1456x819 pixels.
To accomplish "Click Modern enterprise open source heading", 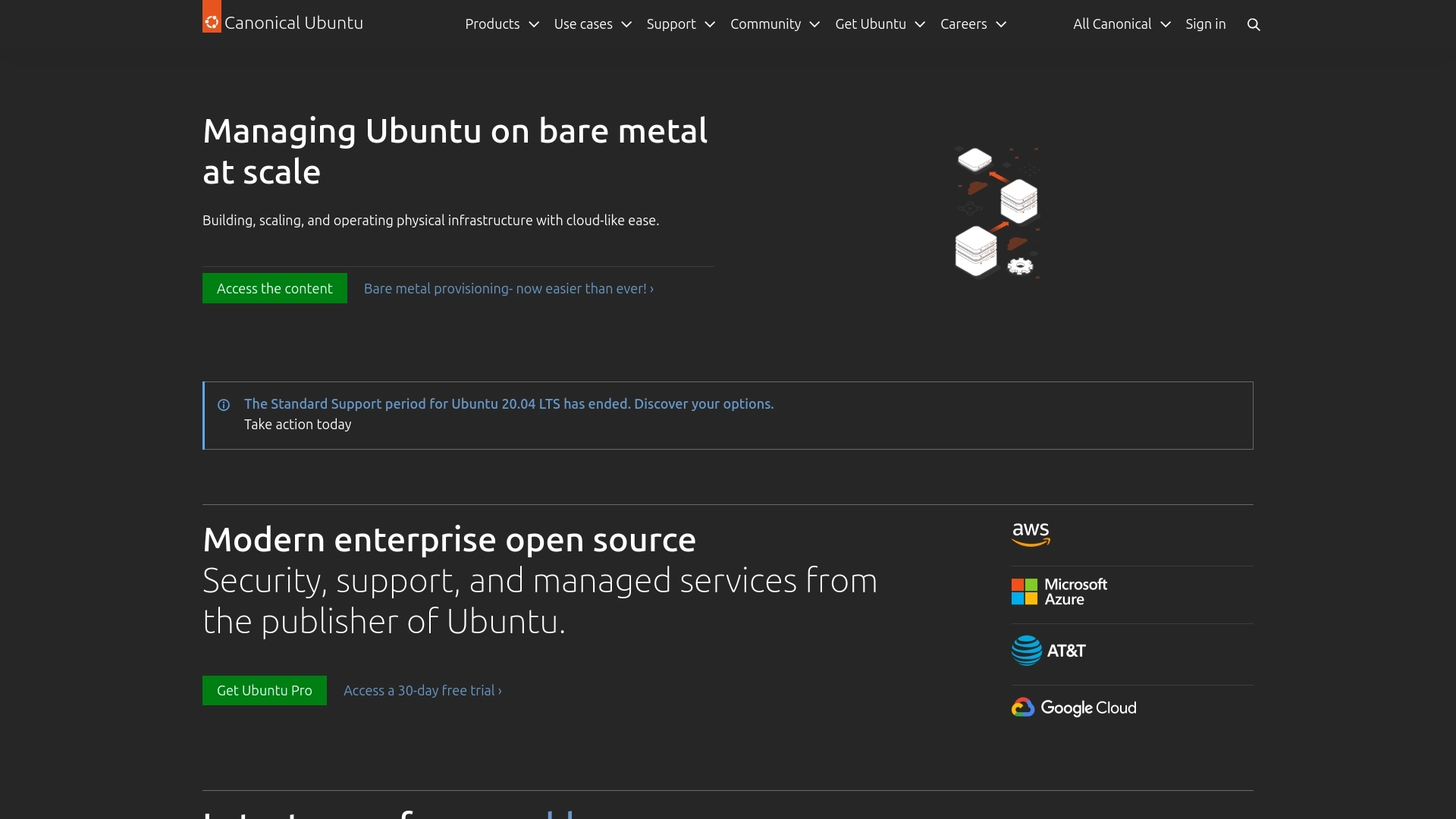I will 449,540.
